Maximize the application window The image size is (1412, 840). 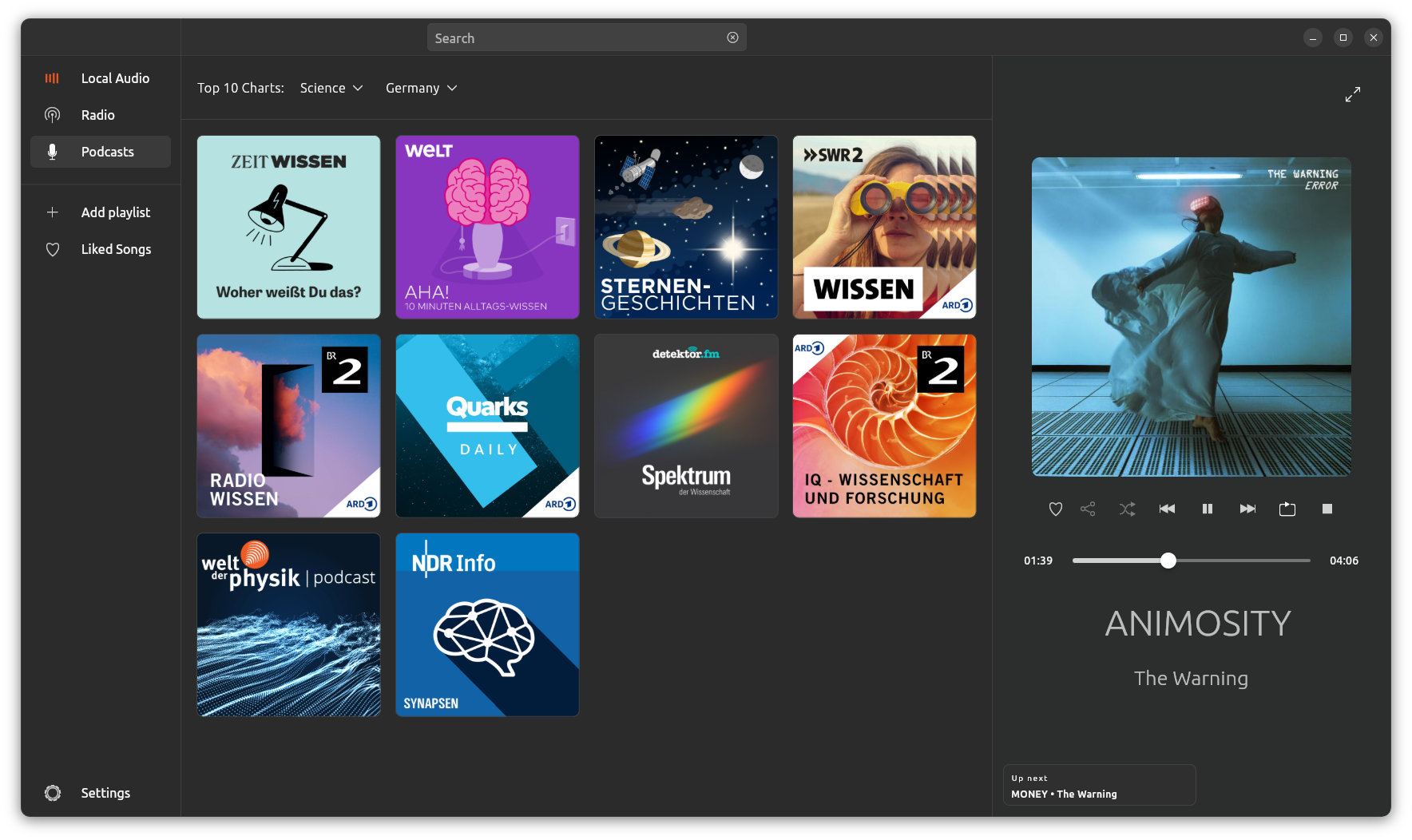coord(1343,38)
